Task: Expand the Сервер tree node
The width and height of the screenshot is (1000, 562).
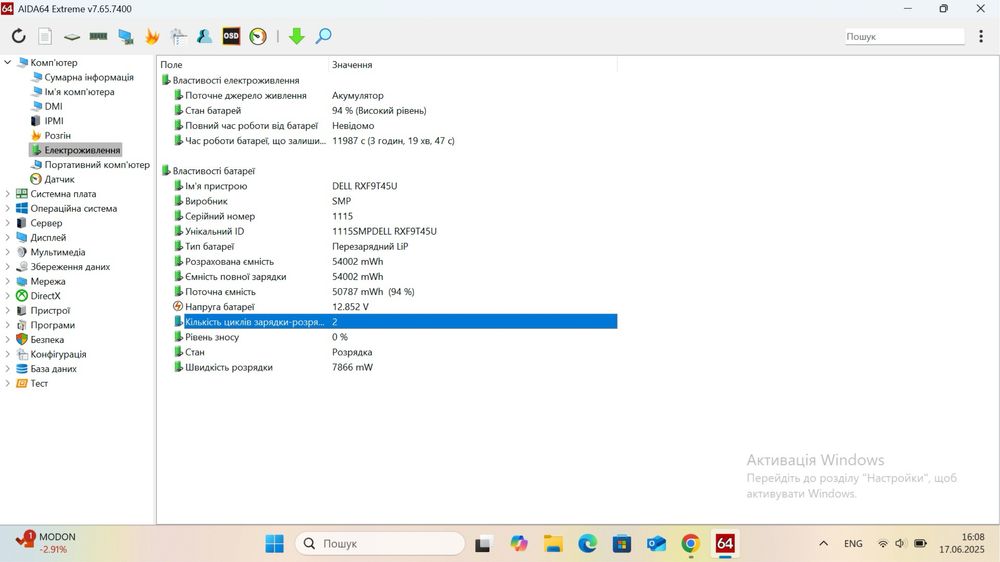Action: [x=8, y=223]
